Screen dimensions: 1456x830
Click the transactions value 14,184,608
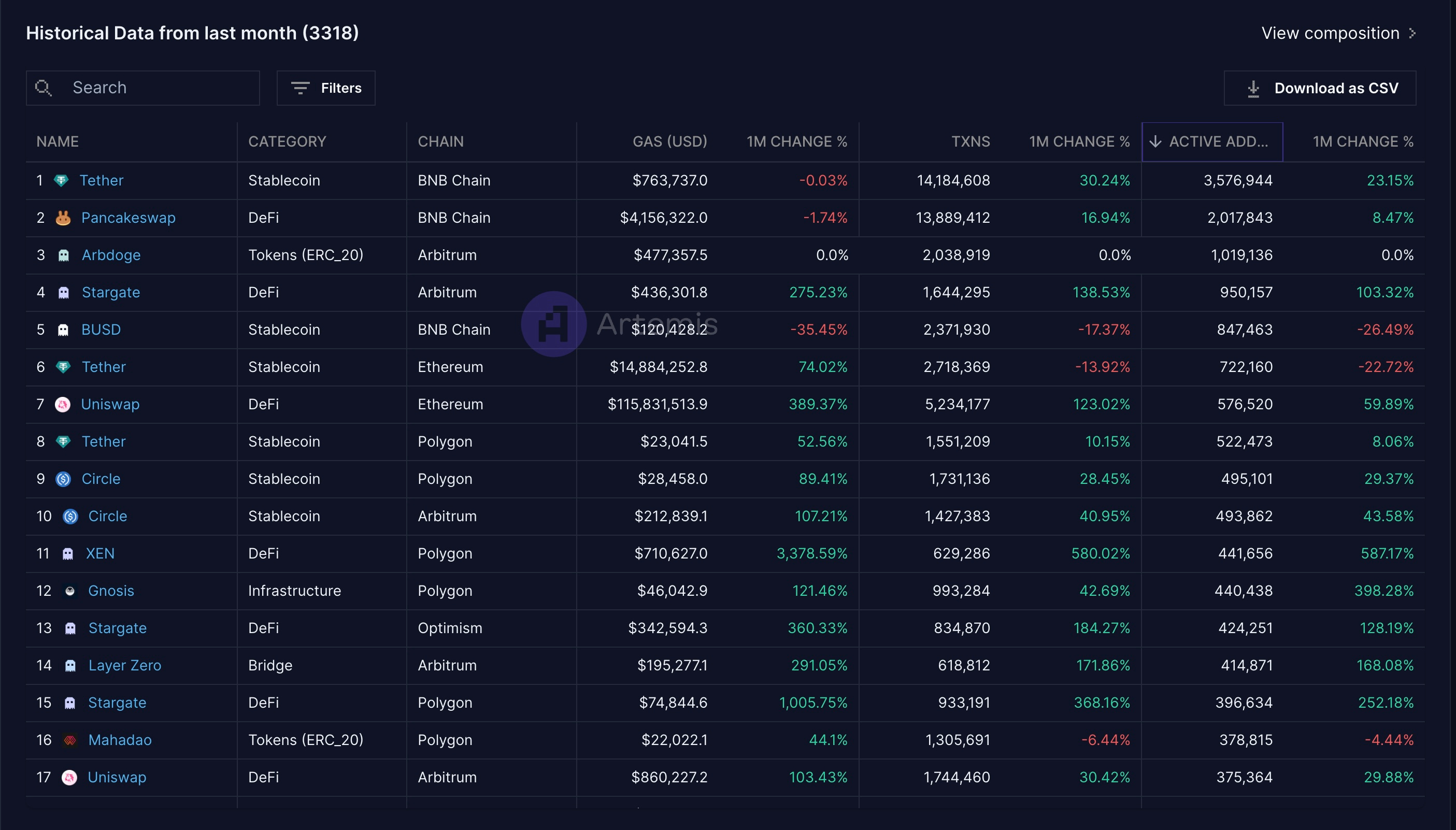tap(953, 181)
